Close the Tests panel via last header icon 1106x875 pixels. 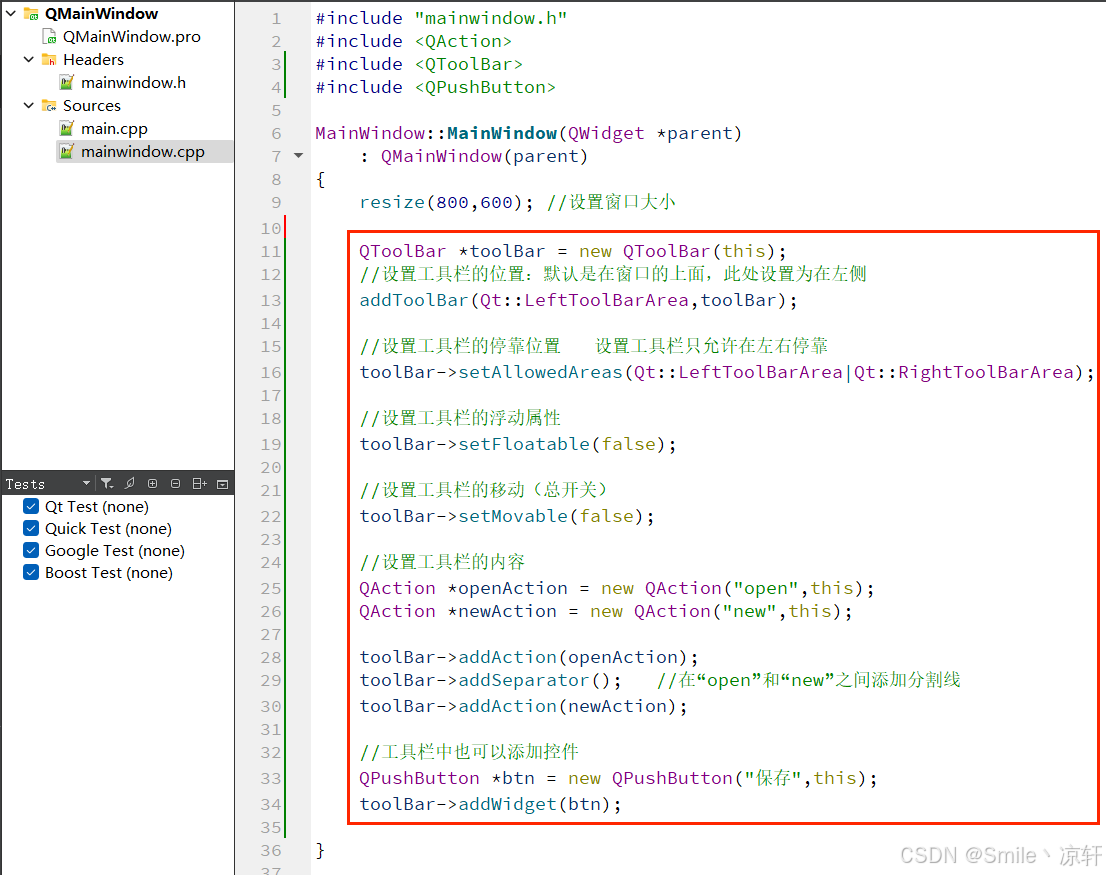[x=223, y=484]
